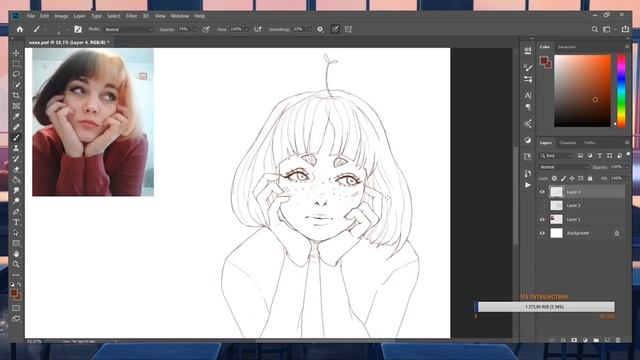
Task: Open smoothing options gear
Action: click(x=320, y=29)
